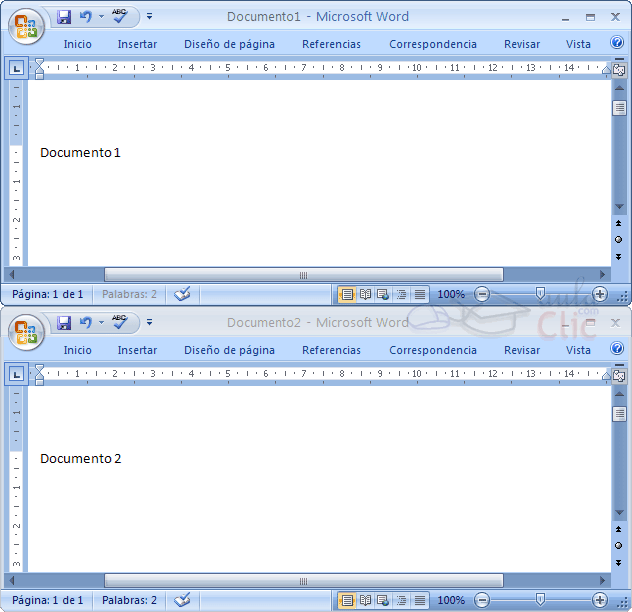Open Select Browse Object in Documento2 scrollbar
This screenshot has width=632, height=612.
[619, 545]
